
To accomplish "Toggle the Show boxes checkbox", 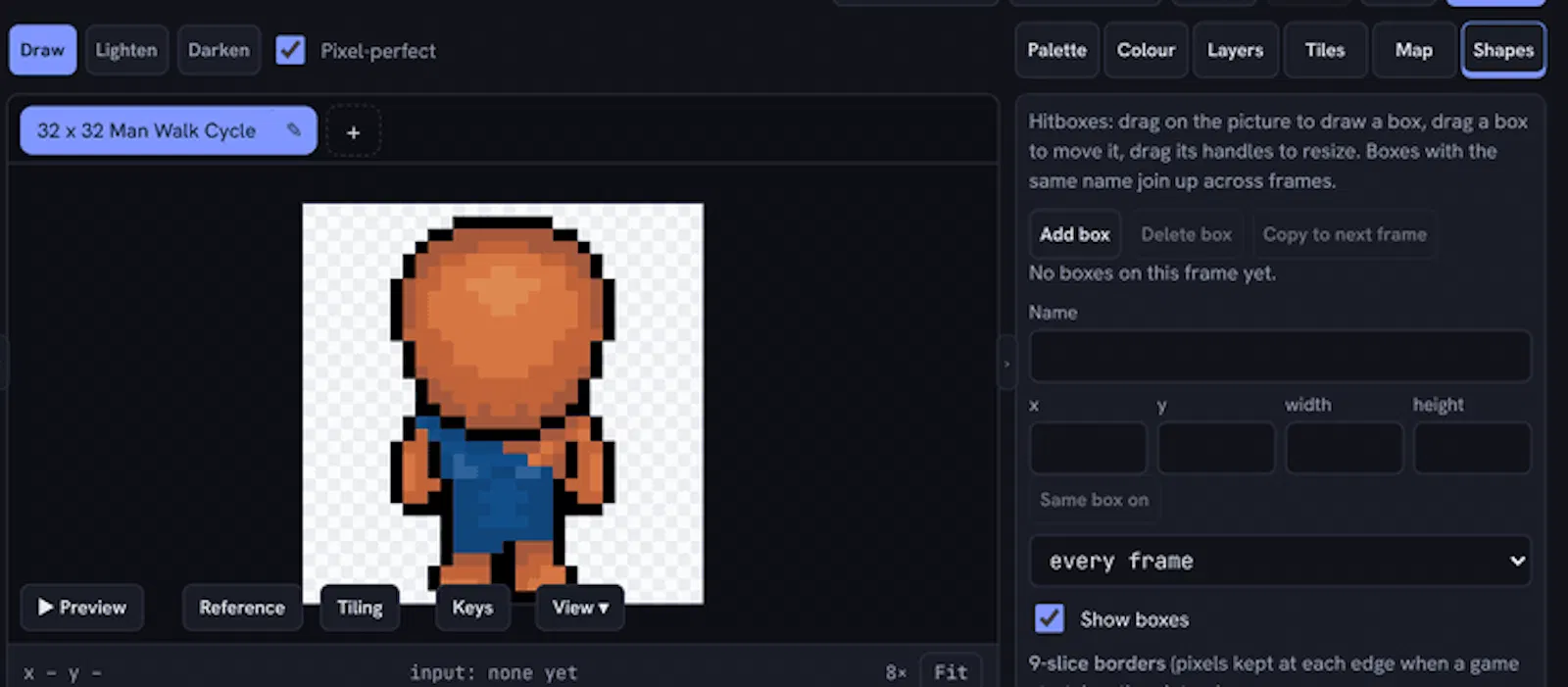I will 1050,618.
